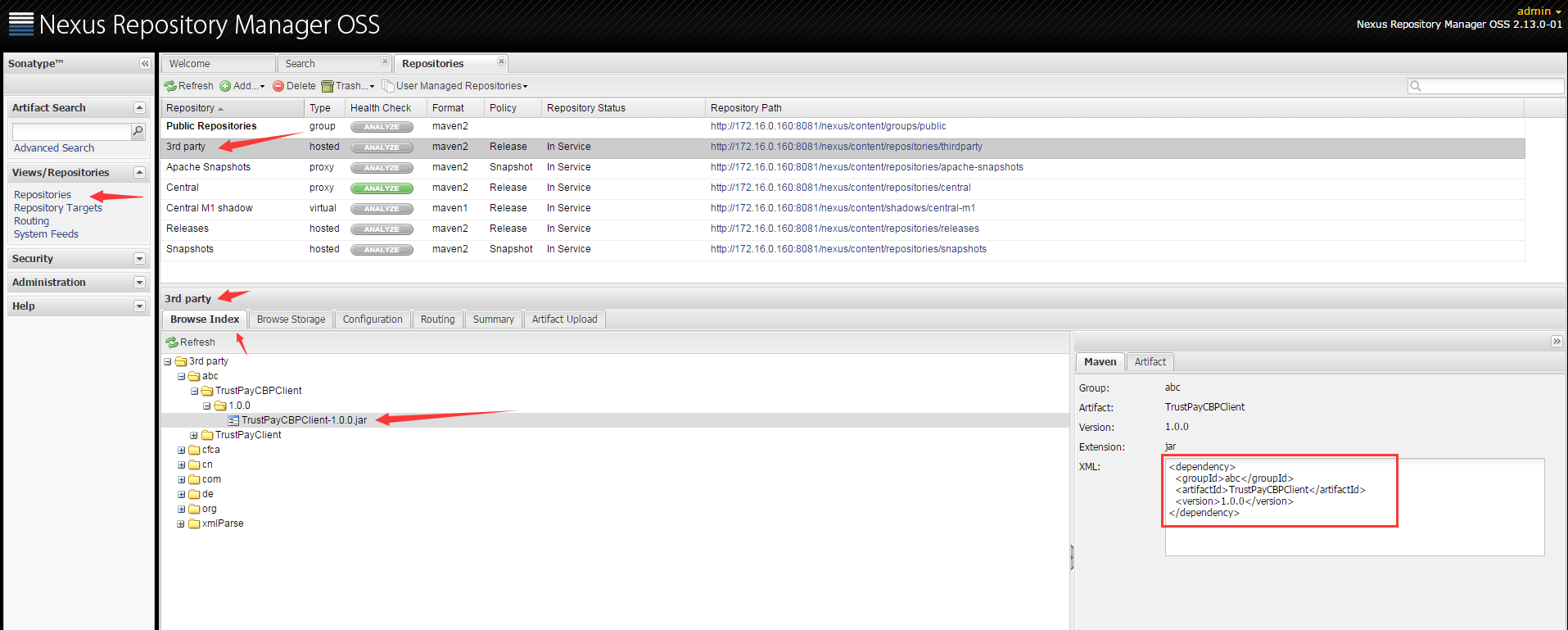This screenshot has width=1568, height=630.
Task: Expand the Help panel
Action: [139, 306]
